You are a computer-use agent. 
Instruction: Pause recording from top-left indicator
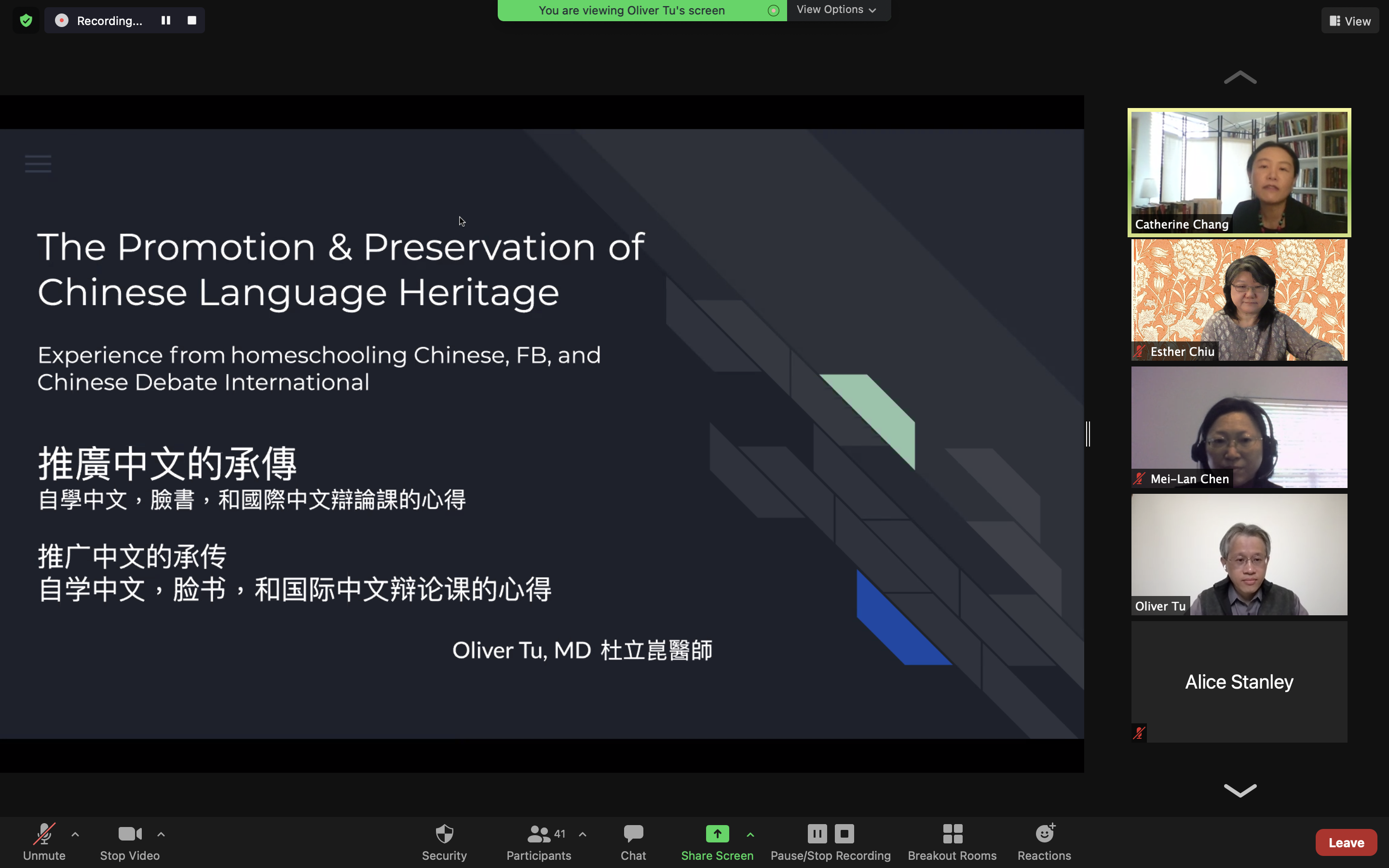pos(166,20)
